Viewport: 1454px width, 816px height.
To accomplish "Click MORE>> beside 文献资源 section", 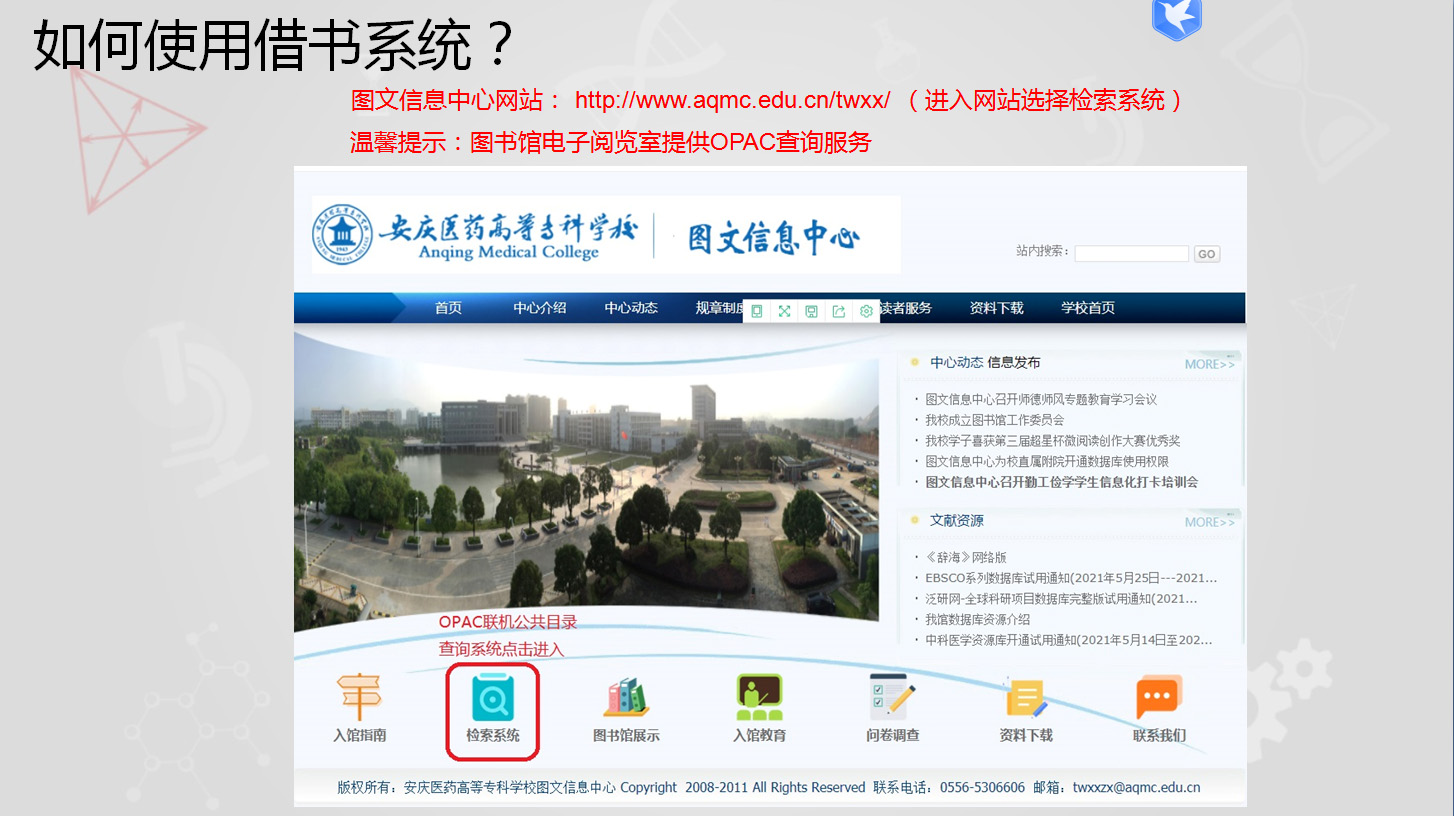I will pyautogui.click(x=1209, y=522).
